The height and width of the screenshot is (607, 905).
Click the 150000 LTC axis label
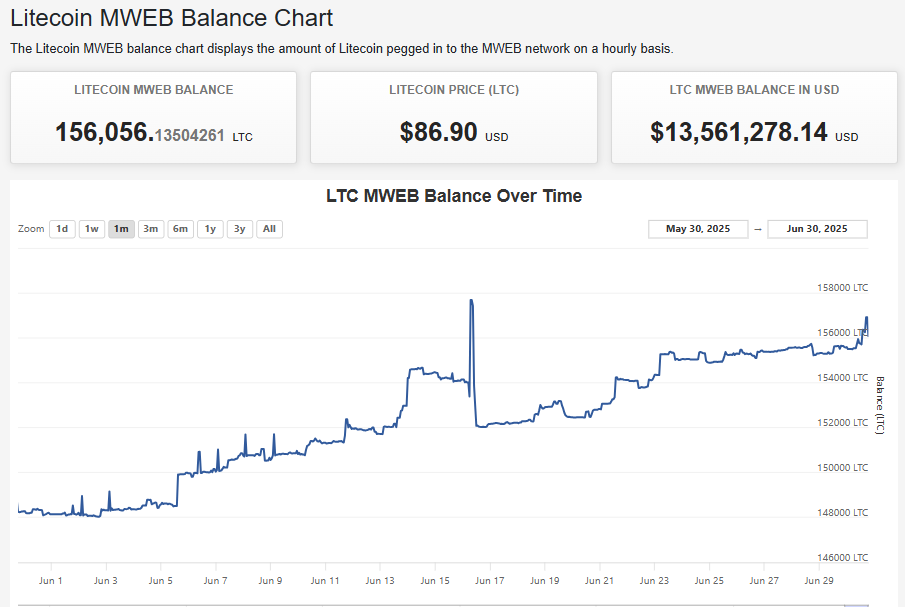click(842, 468)
